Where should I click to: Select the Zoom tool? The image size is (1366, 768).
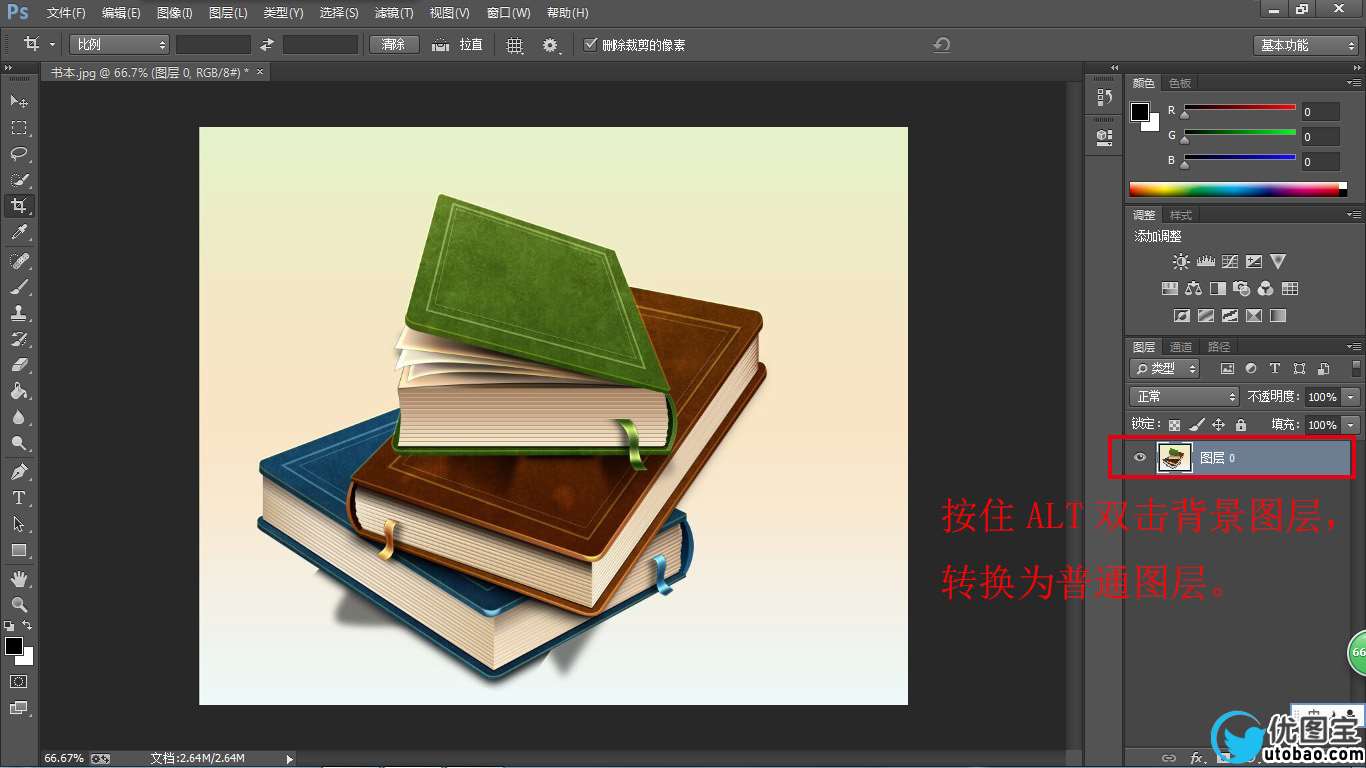19,605
